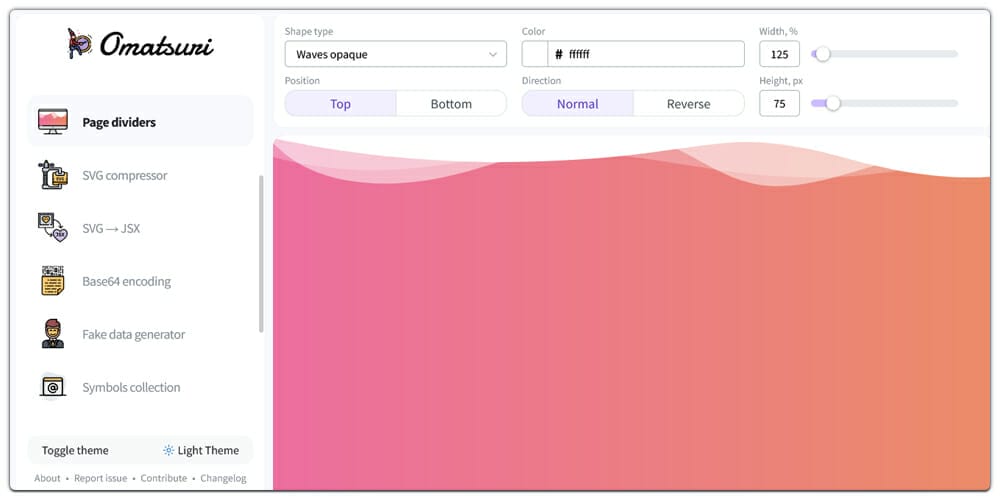Viewport: 1000px width, 500px height.
Task: Click the SVG to JSX icon
Action: click(x=53, y=228)
